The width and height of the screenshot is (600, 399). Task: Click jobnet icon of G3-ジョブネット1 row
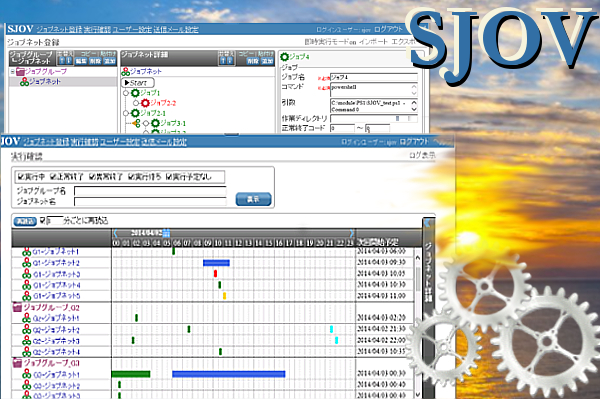point(26,374)
